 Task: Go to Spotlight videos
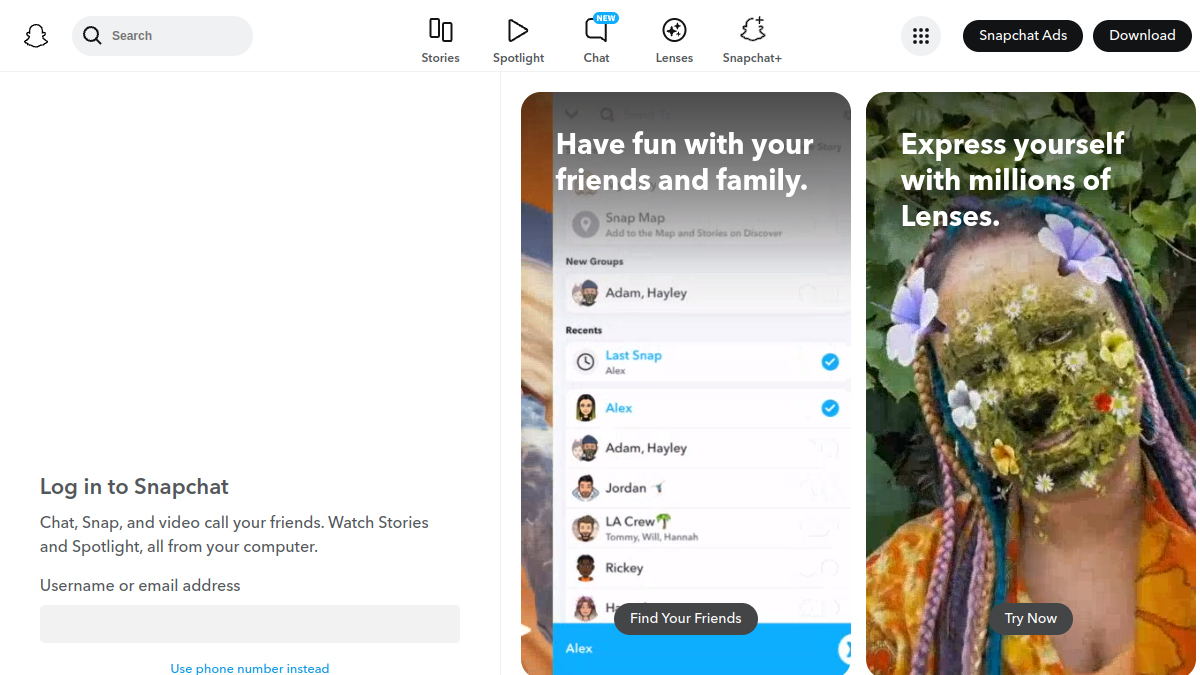518,41
